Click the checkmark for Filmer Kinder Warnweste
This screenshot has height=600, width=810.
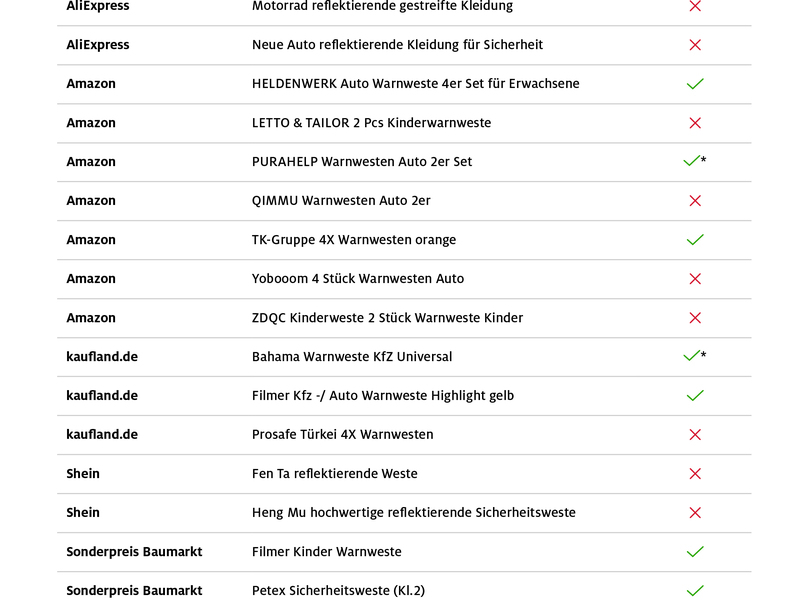[x=695, y=552]
